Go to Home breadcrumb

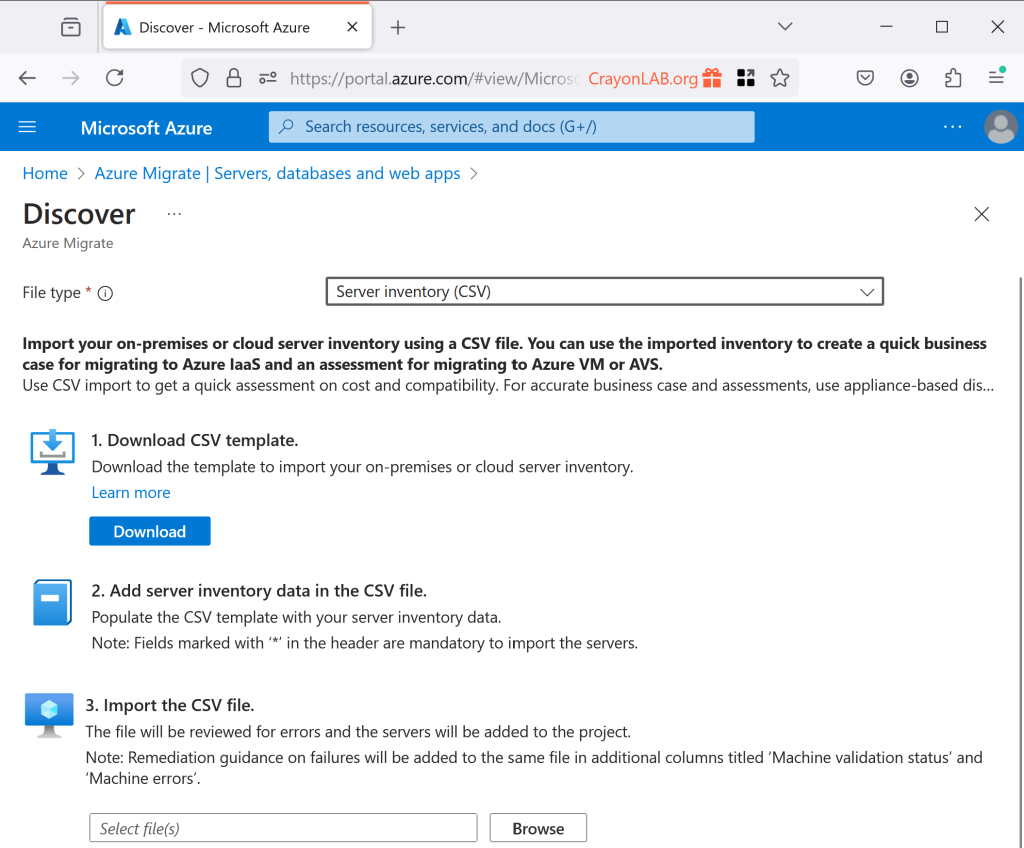click(x=45, y=173)
